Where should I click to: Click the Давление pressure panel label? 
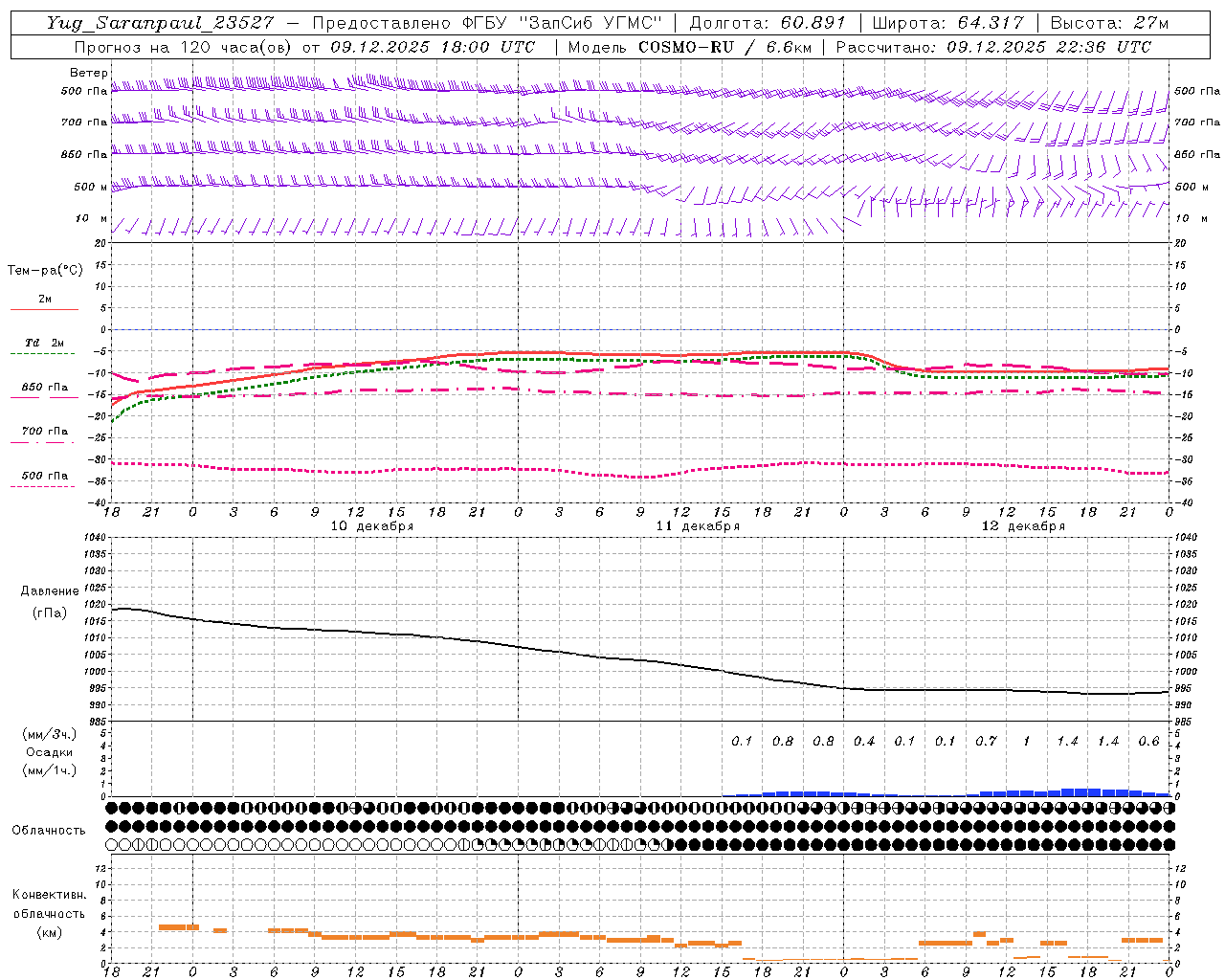[x=50, y=591]
